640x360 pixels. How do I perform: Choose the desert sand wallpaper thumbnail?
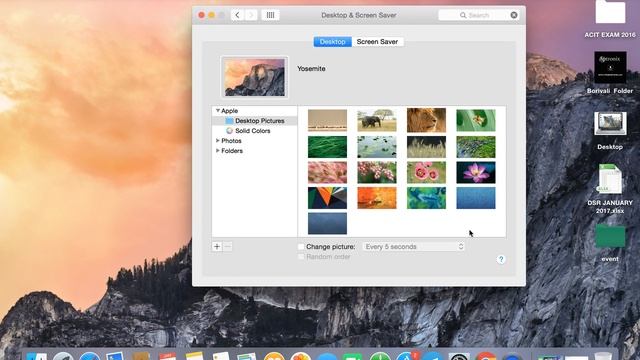pyautogui.click(x=327, y=120)
